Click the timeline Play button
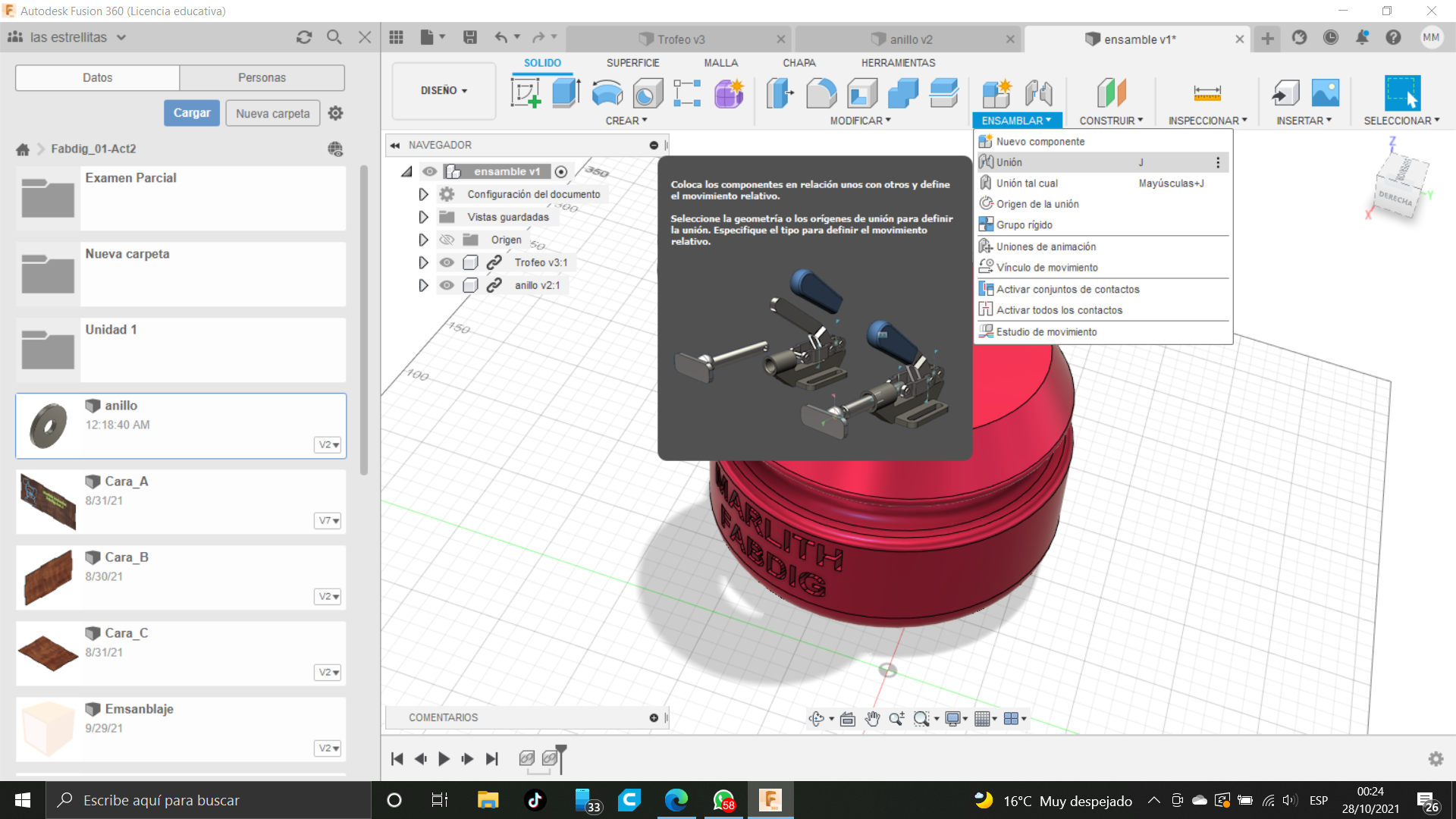This screenshot has height=819, width=1456. 444,758
